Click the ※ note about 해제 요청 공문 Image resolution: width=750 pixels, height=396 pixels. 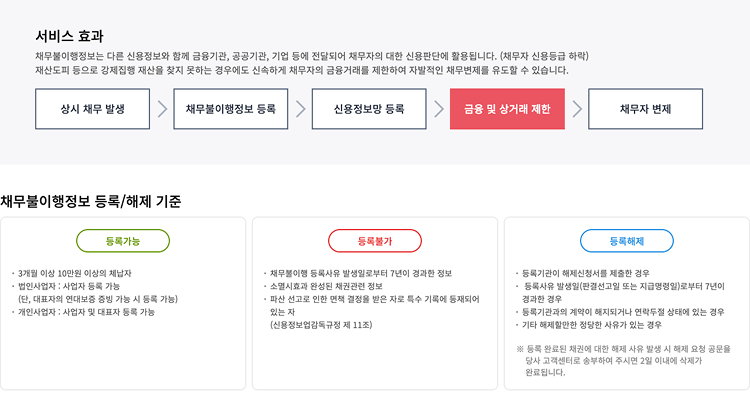tap(624, 361)
